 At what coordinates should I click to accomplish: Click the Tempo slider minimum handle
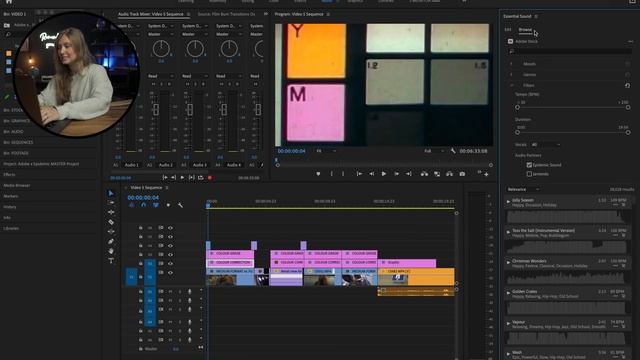(x=518, y=107)
